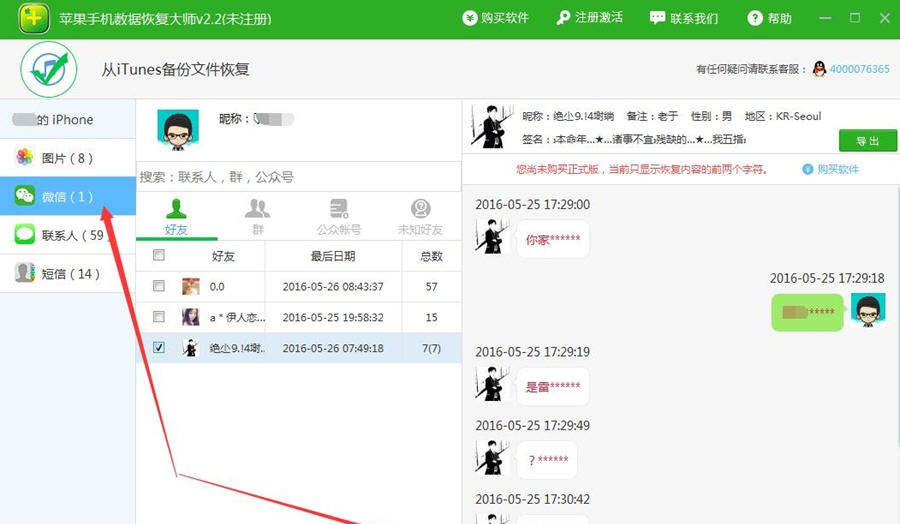Click the contact search input field
Screen dimensions: 900x524
coord(298,177)
